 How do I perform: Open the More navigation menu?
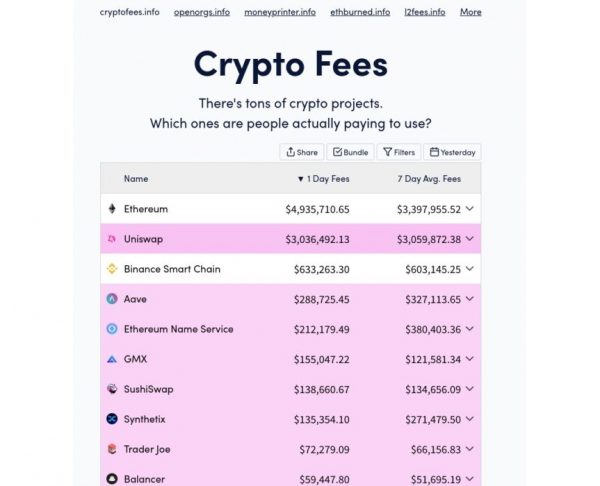[x=470, y=12]
